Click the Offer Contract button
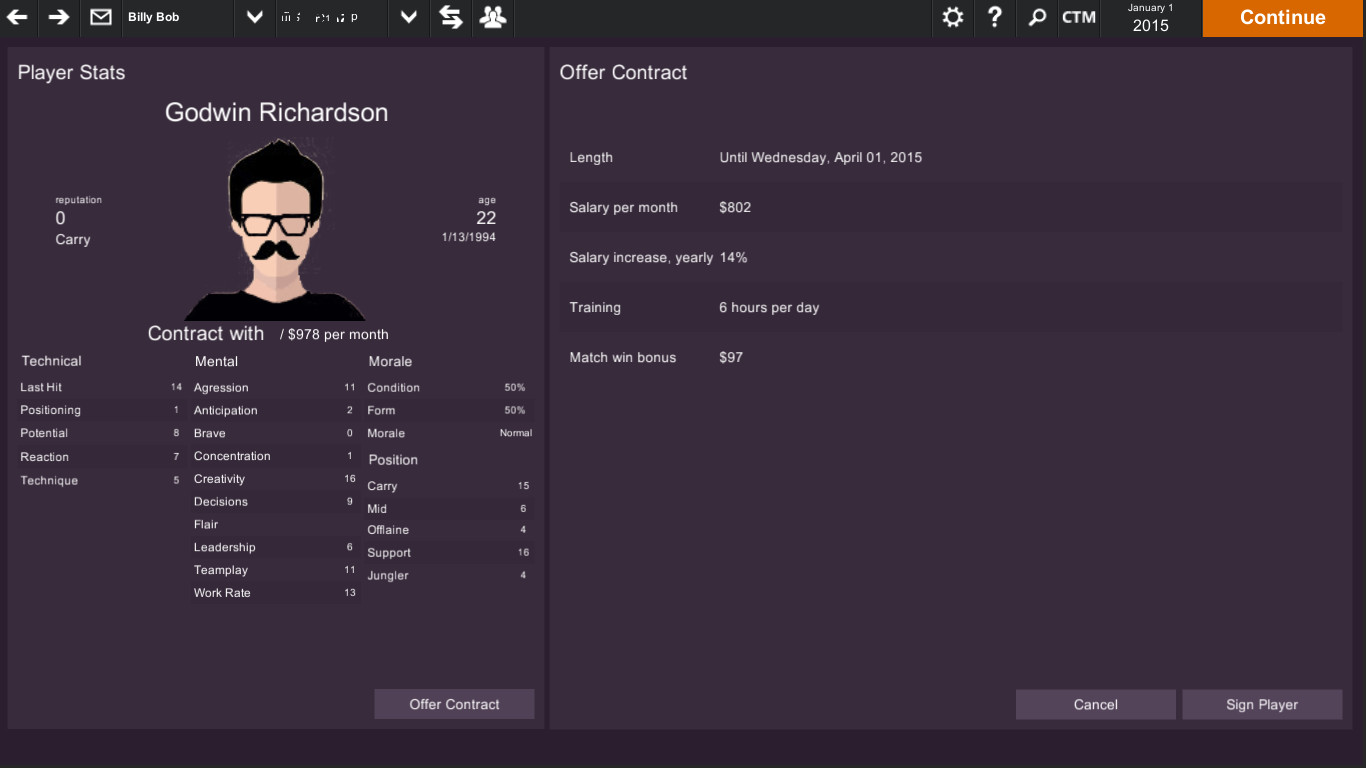 [454, 704]
